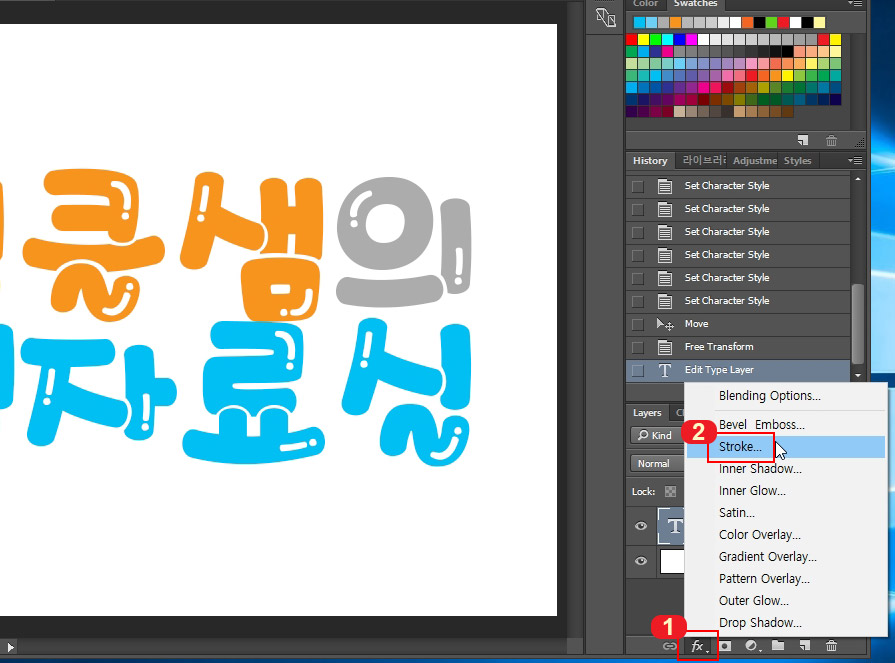Viewport: 895px width, 663px height.
Task: Set history brush source at Edit Type Layer
Action: (x=638, y=371)
